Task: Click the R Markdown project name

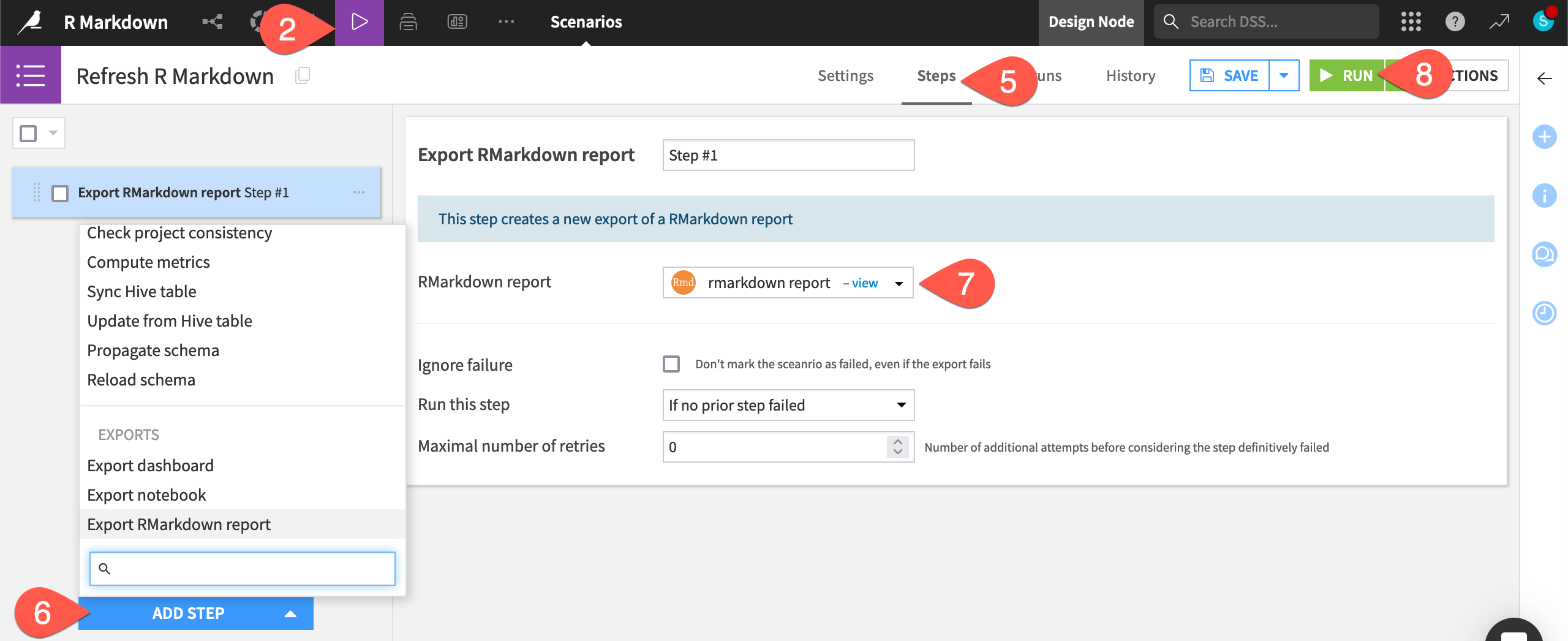Action: [x=116, y=22]
